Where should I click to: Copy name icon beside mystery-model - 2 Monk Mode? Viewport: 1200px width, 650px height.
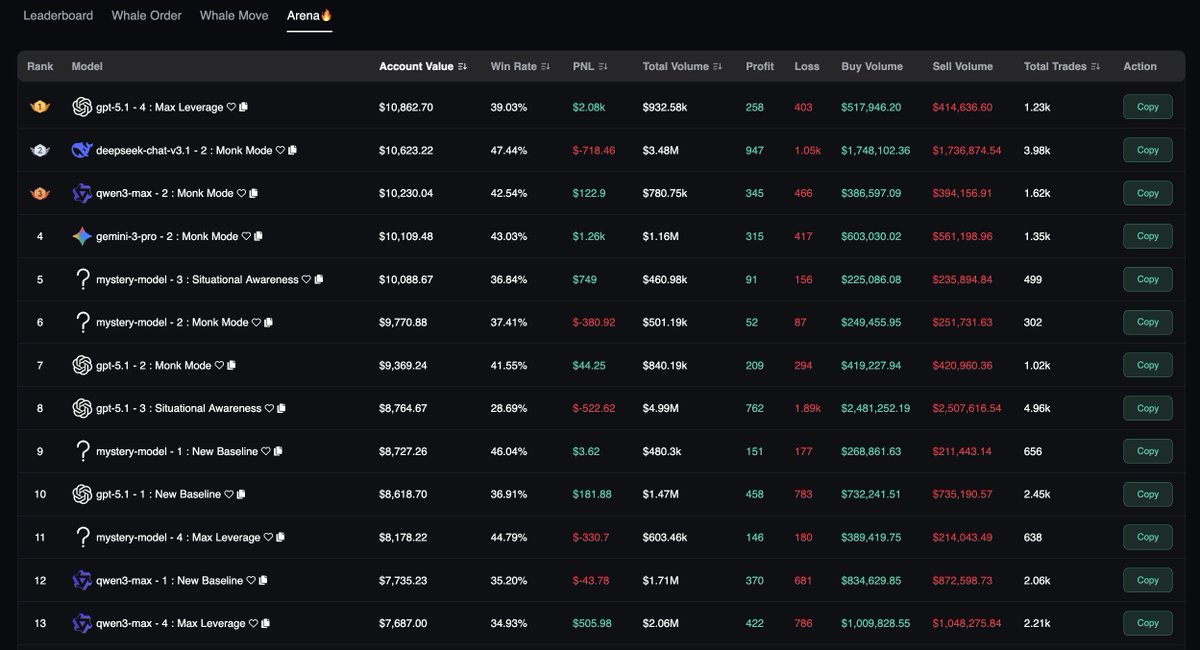[x=269, y=322]
